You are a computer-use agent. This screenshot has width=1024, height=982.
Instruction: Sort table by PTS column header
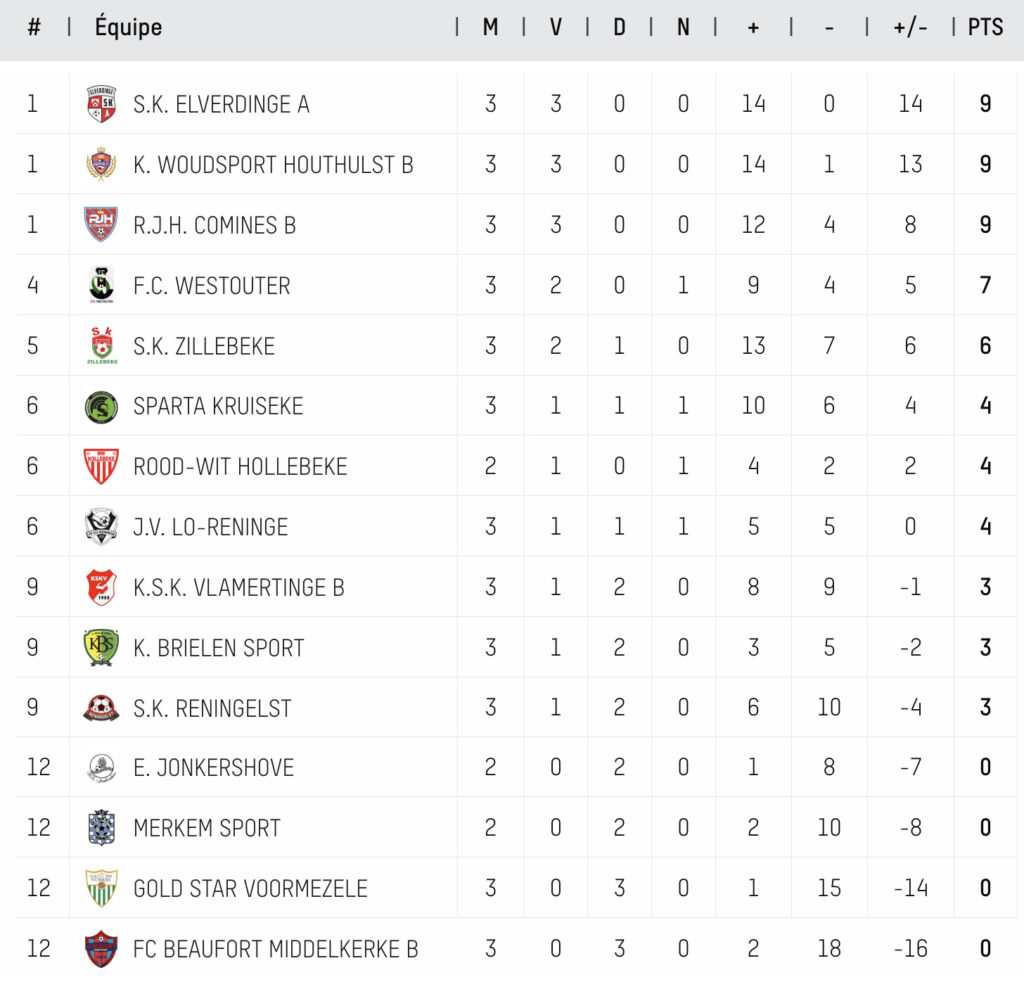pos(985,27)
